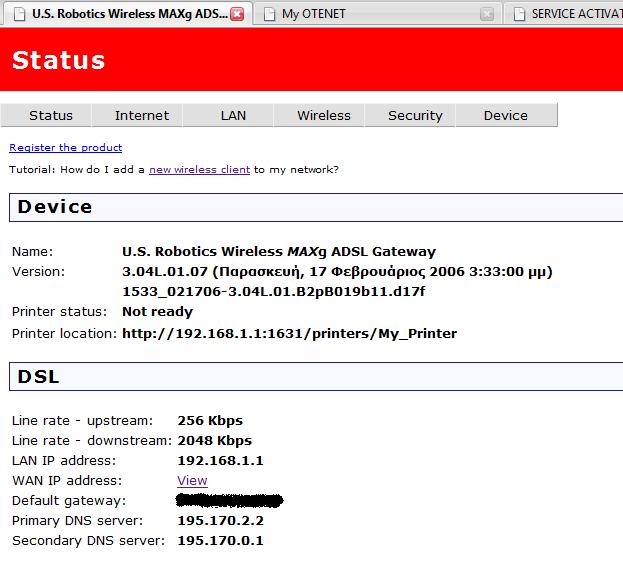This screenshot has height=567, width=623.
Task: Click the printer location URL text
Action: pyautogui.click(x=289, y=334)
